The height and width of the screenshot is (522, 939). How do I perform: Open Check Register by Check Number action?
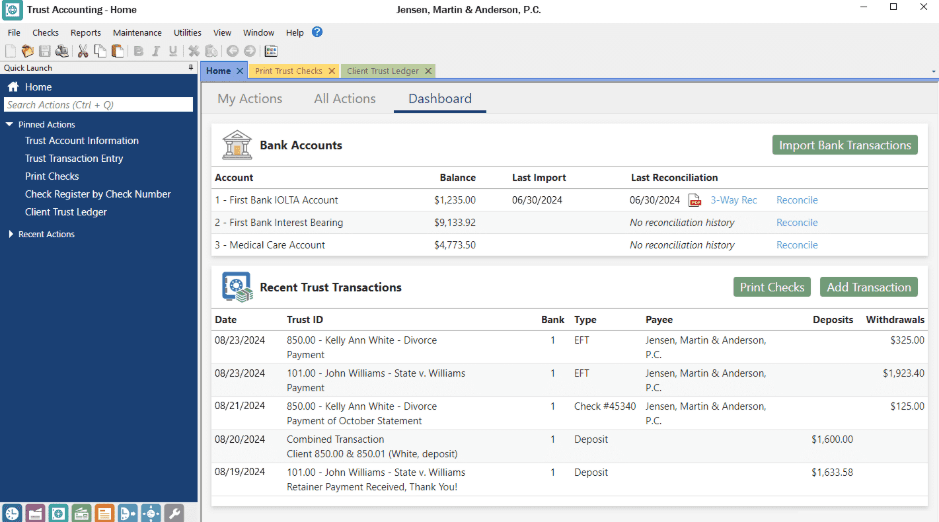pyautogui.click(x=98, y=194)
